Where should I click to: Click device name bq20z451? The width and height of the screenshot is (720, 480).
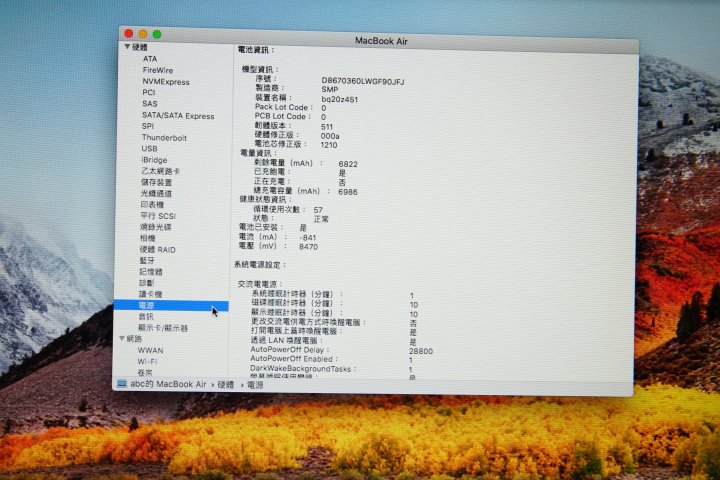339,99
